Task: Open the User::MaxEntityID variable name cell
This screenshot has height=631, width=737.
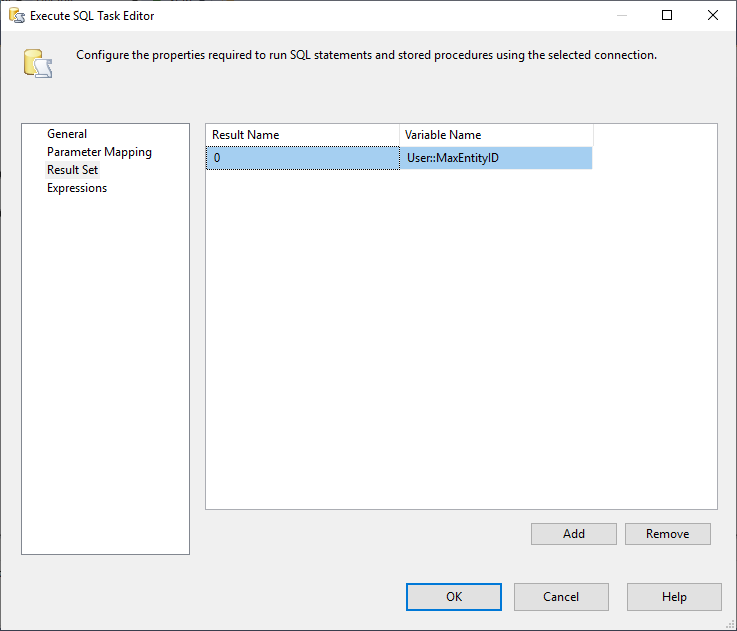Action: click(x=496, y=158)
